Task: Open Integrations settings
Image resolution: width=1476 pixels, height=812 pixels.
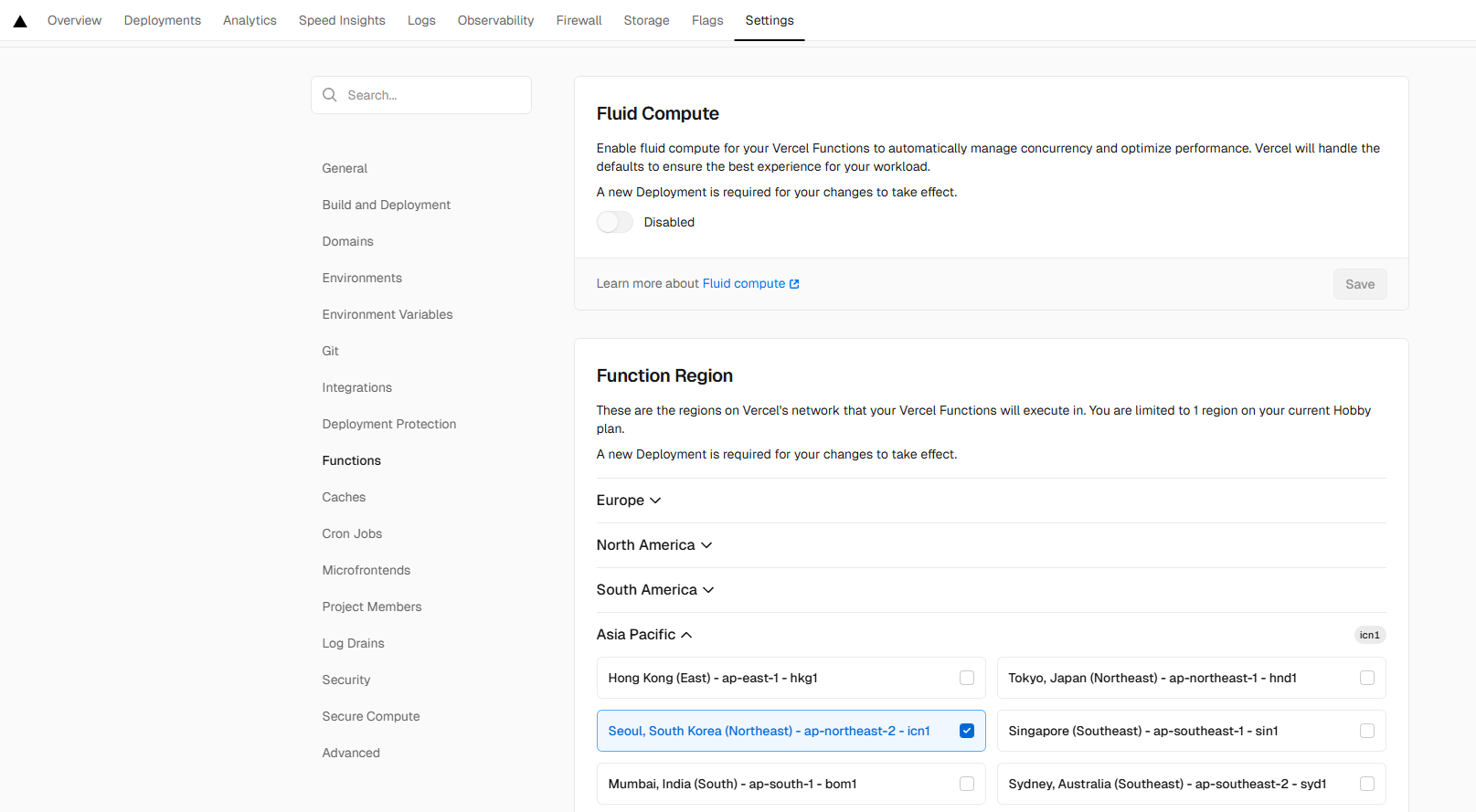Action: [x=357, y=387]
